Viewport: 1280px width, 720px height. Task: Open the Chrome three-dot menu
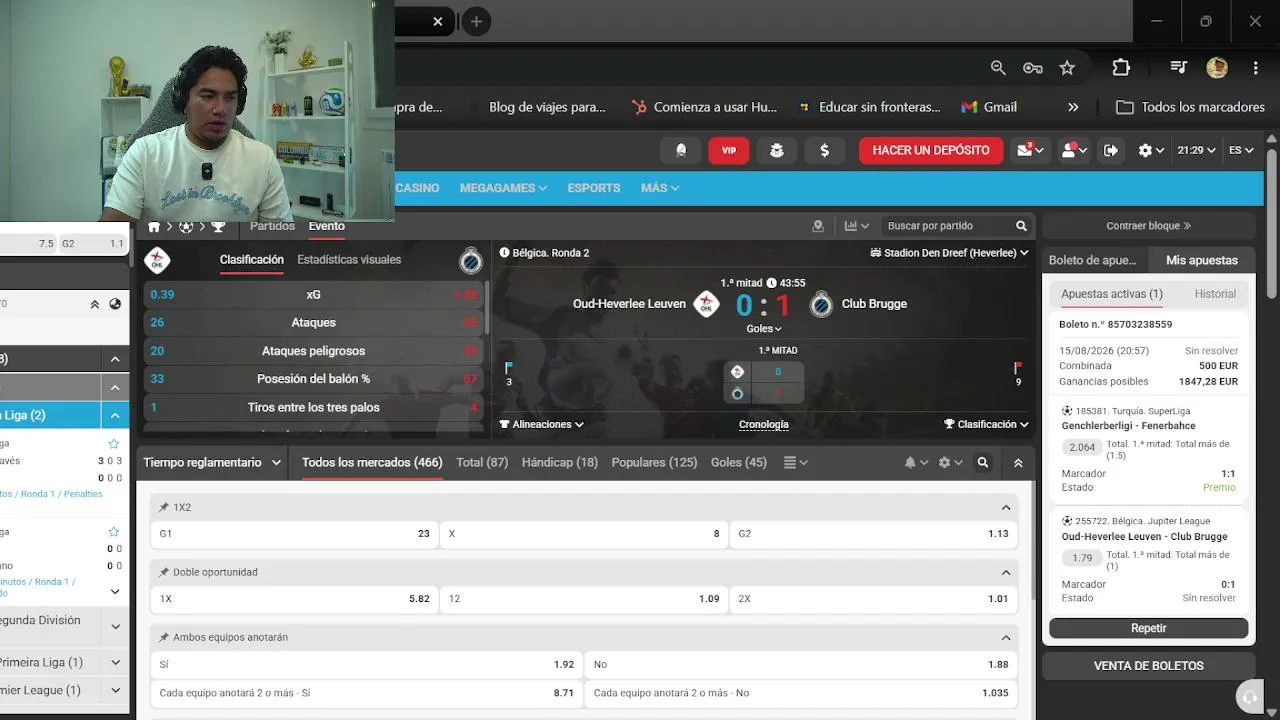pyautogui.click(x=1255, y=67)
